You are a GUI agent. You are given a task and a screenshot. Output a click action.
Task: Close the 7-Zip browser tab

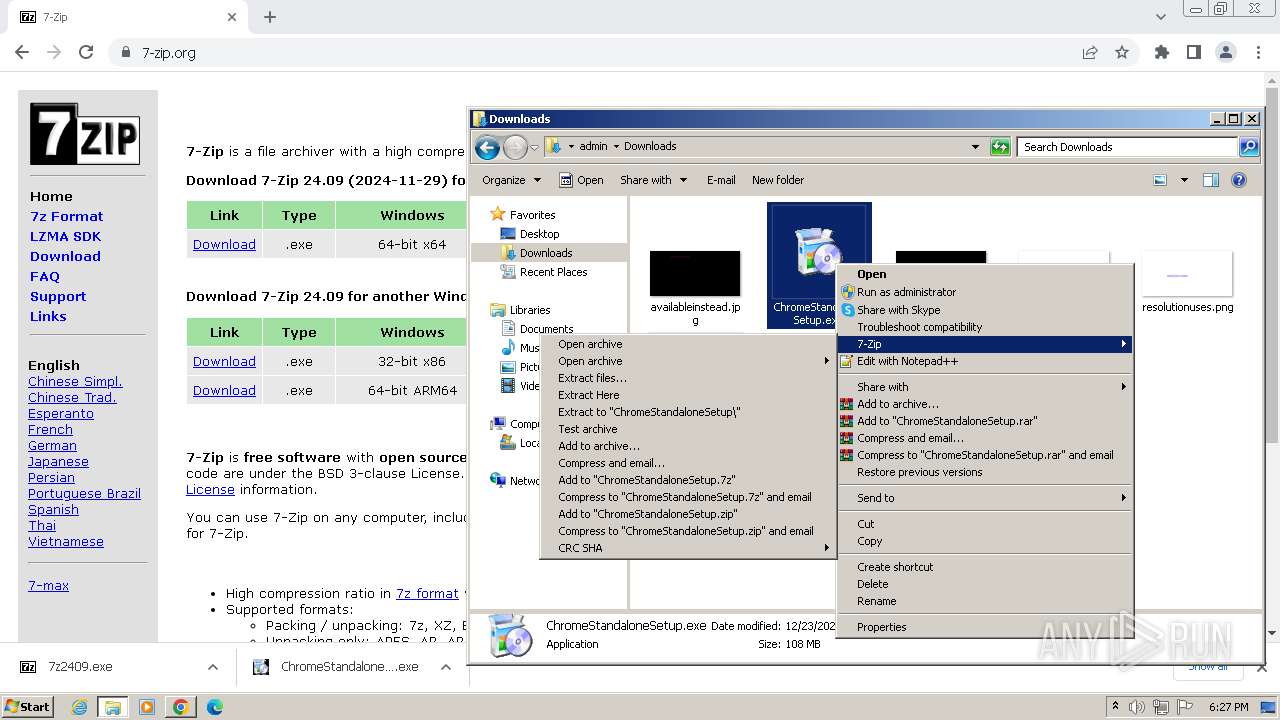pos(232,17)
